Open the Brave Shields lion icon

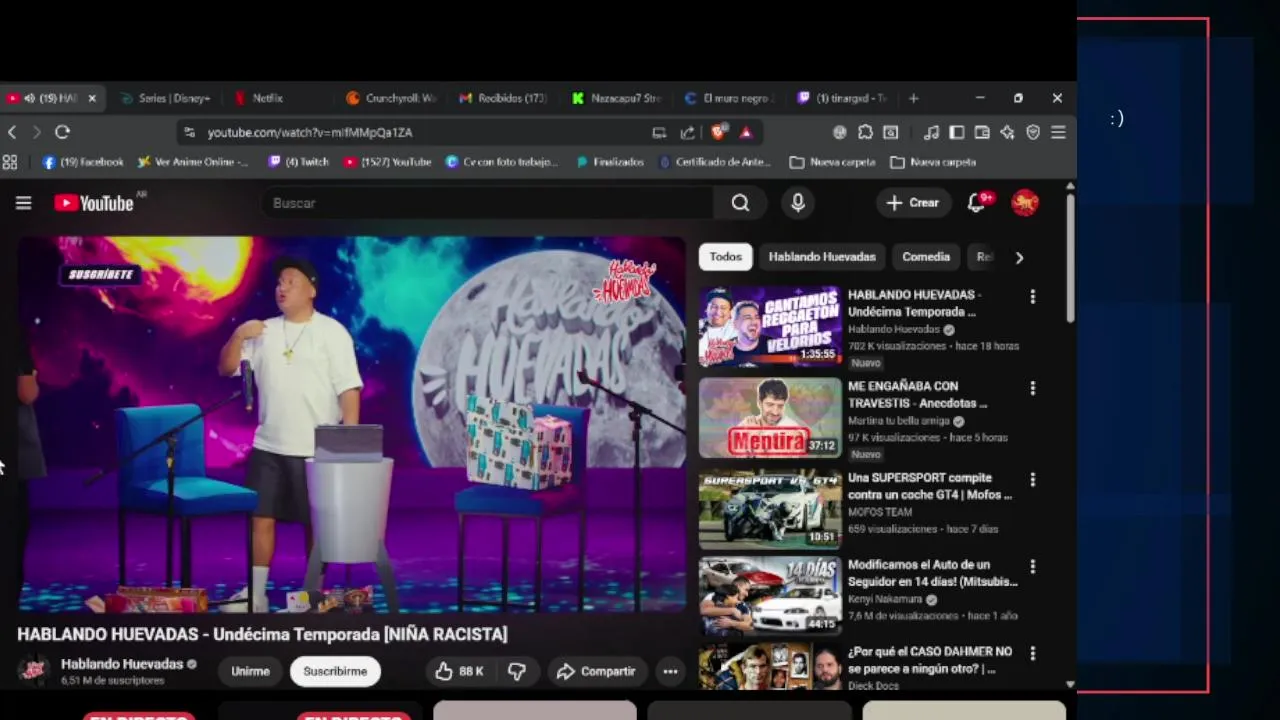point(718,132)
